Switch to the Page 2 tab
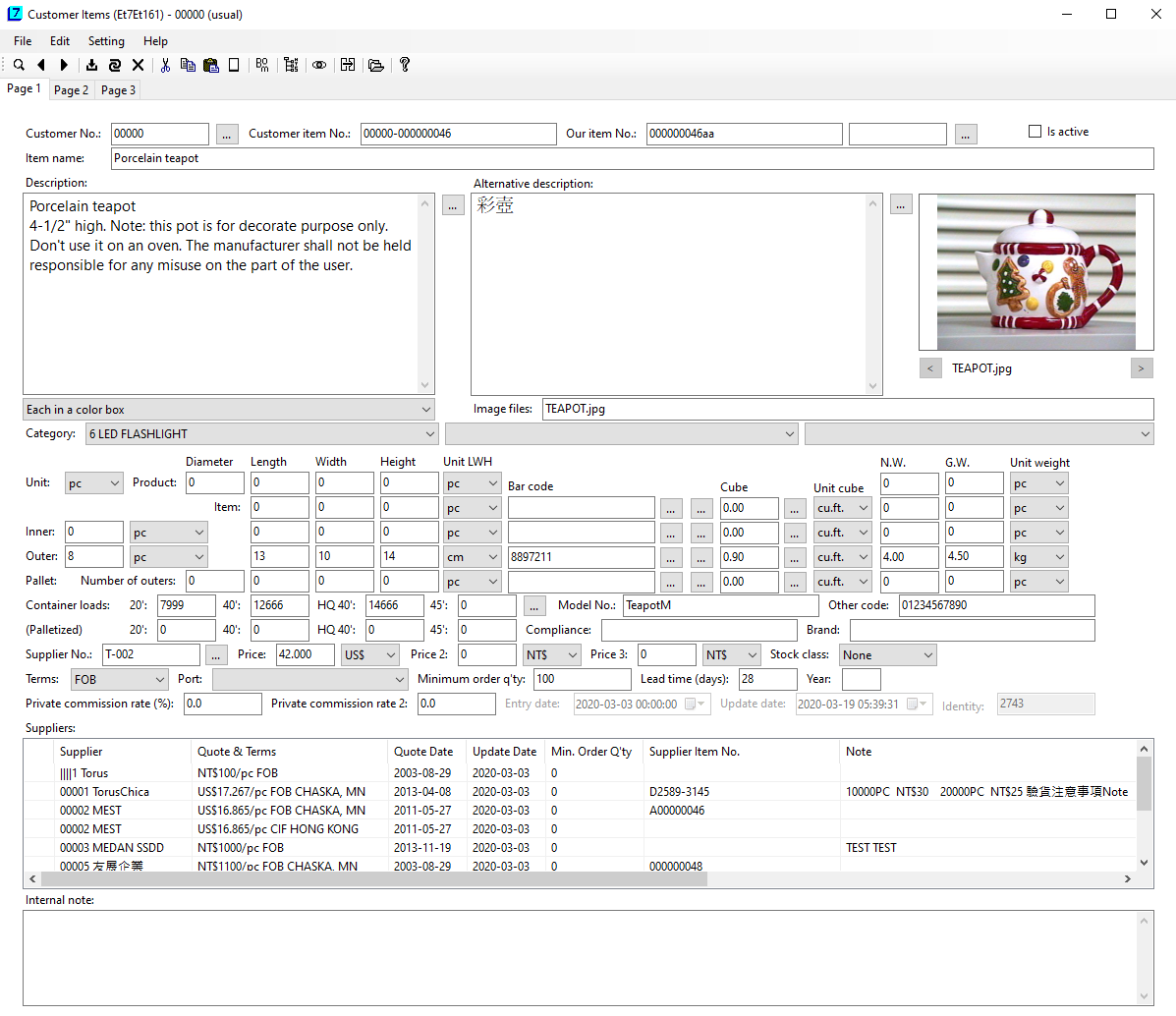 point(72,90)
